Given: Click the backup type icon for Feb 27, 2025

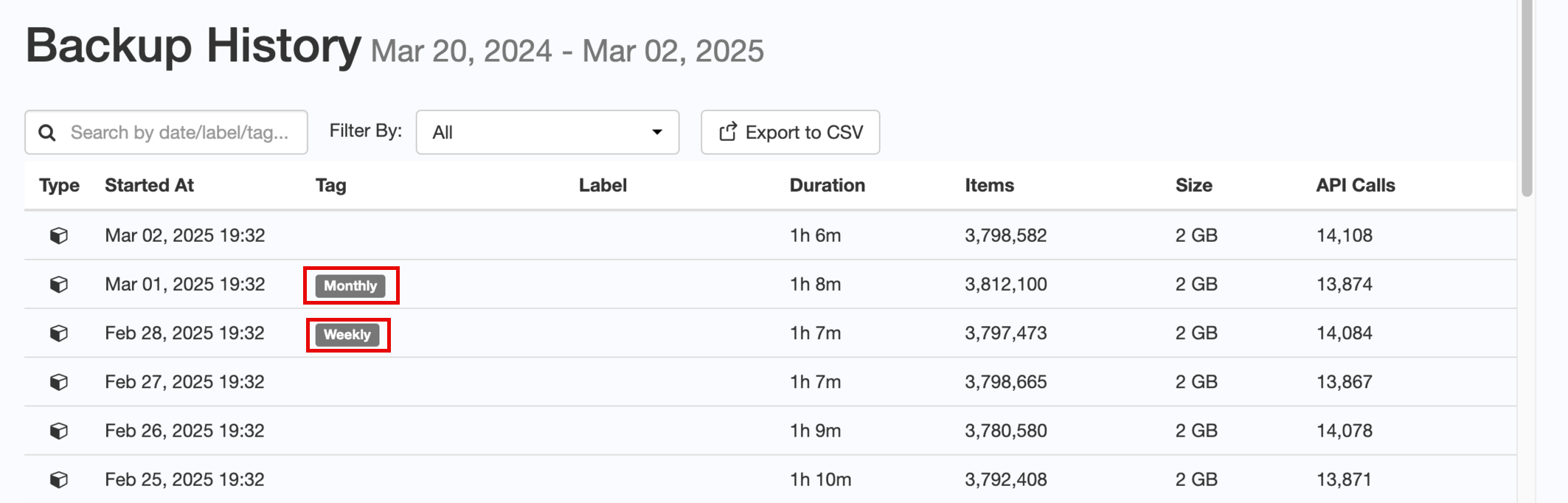Looking at the screenshot, I should pyautogui.click(x=59, y=382).
